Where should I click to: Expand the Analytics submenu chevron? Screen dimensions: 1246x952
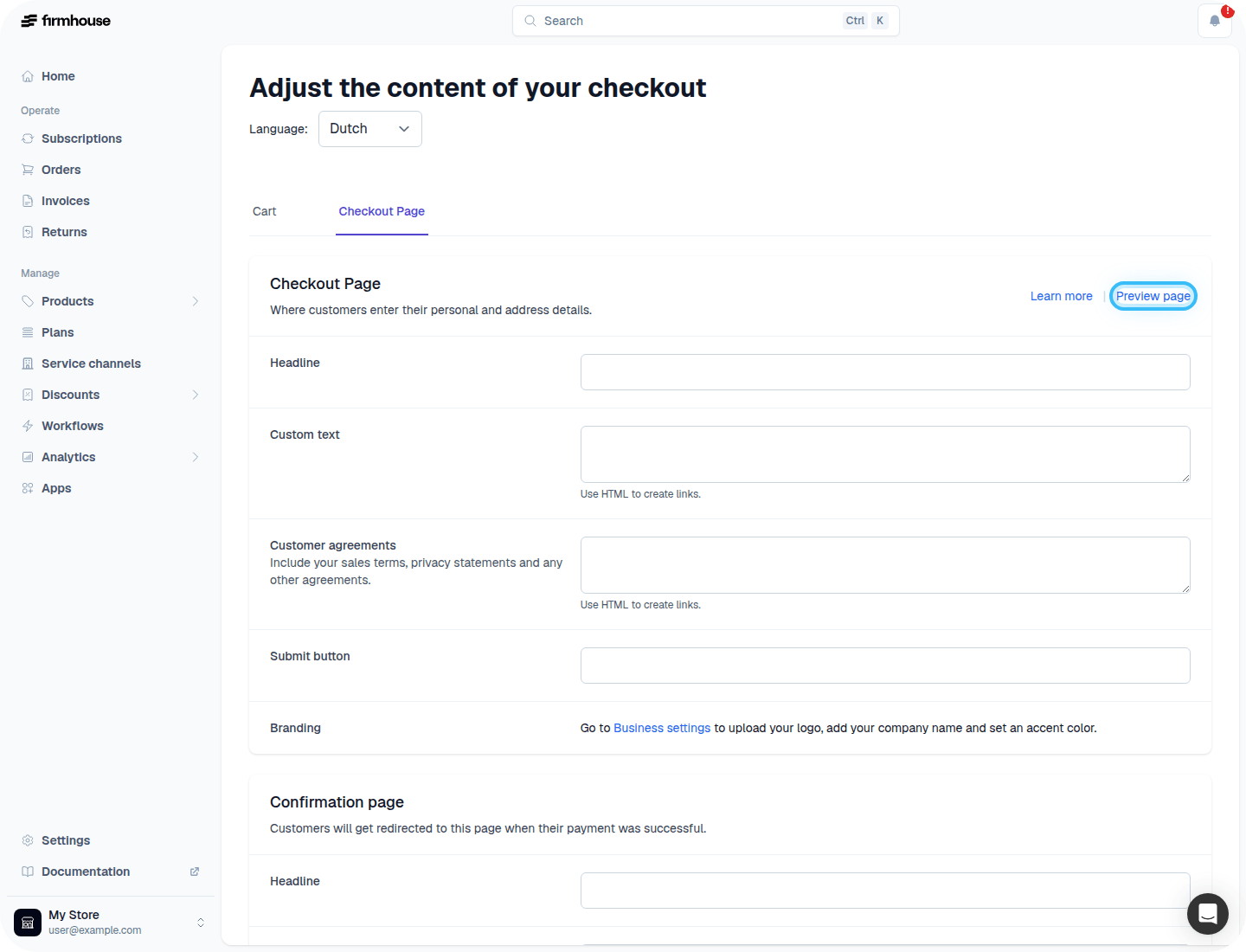click(x=196, y=457)
